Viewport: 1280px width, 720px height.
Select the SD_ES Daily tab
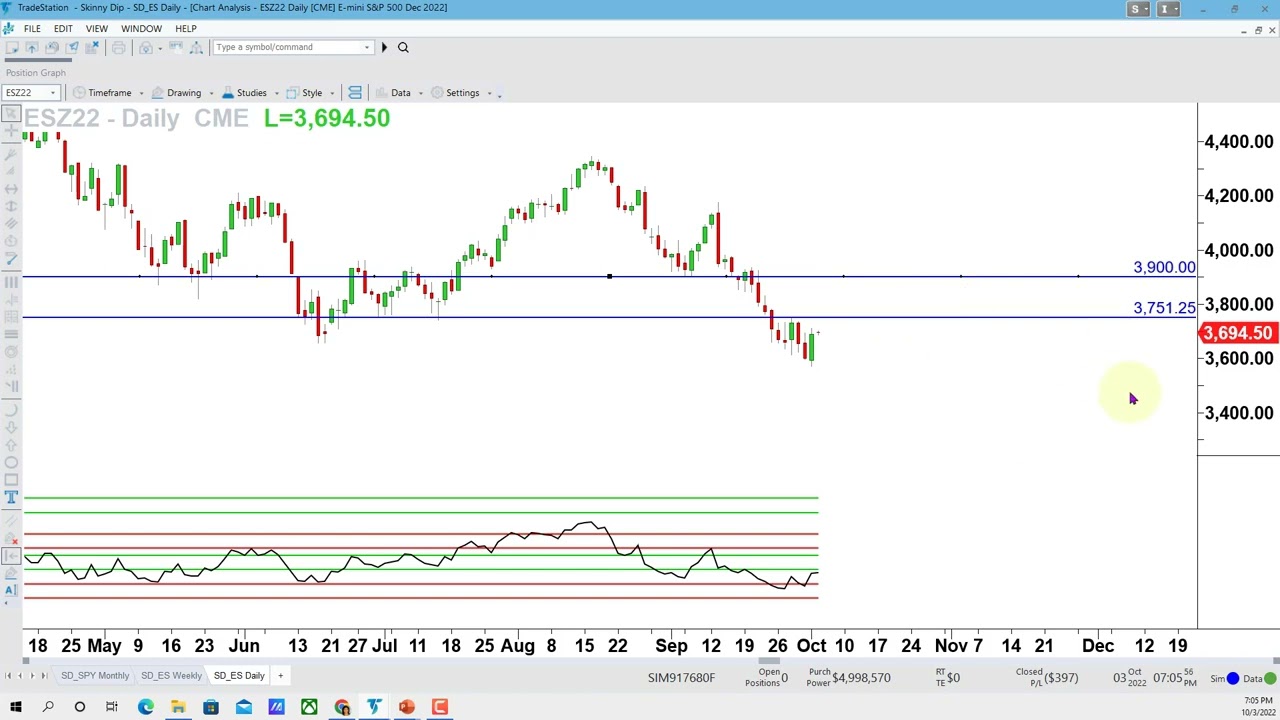point(239,676)
